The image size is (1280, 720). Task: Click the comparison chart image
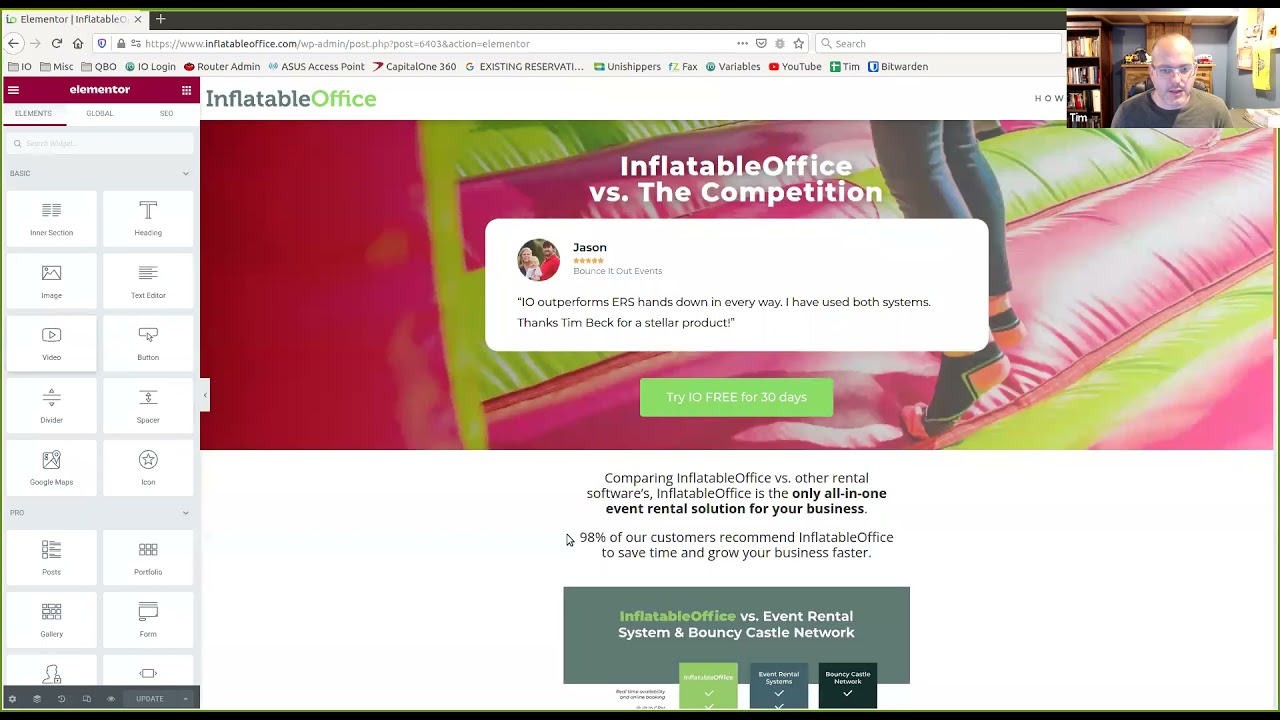[x=736, y=647]
